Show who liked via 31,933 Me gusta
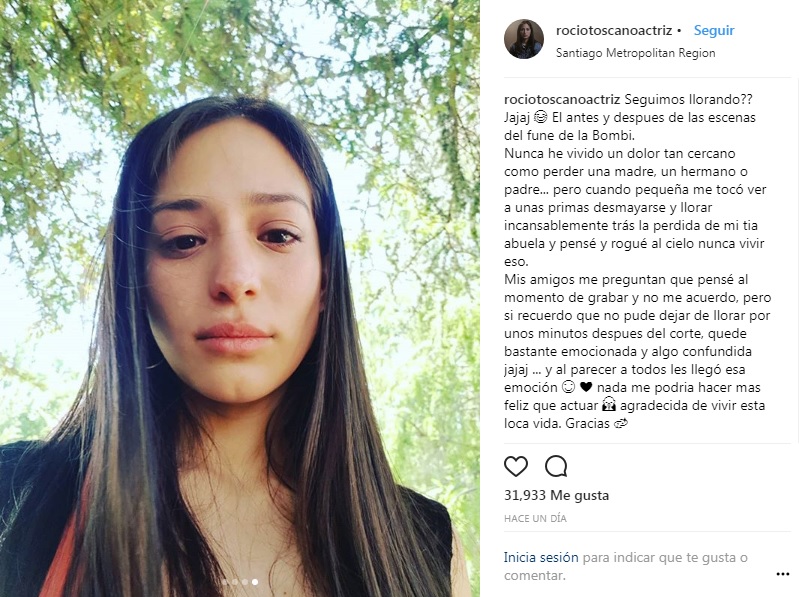 pos(556,495)
